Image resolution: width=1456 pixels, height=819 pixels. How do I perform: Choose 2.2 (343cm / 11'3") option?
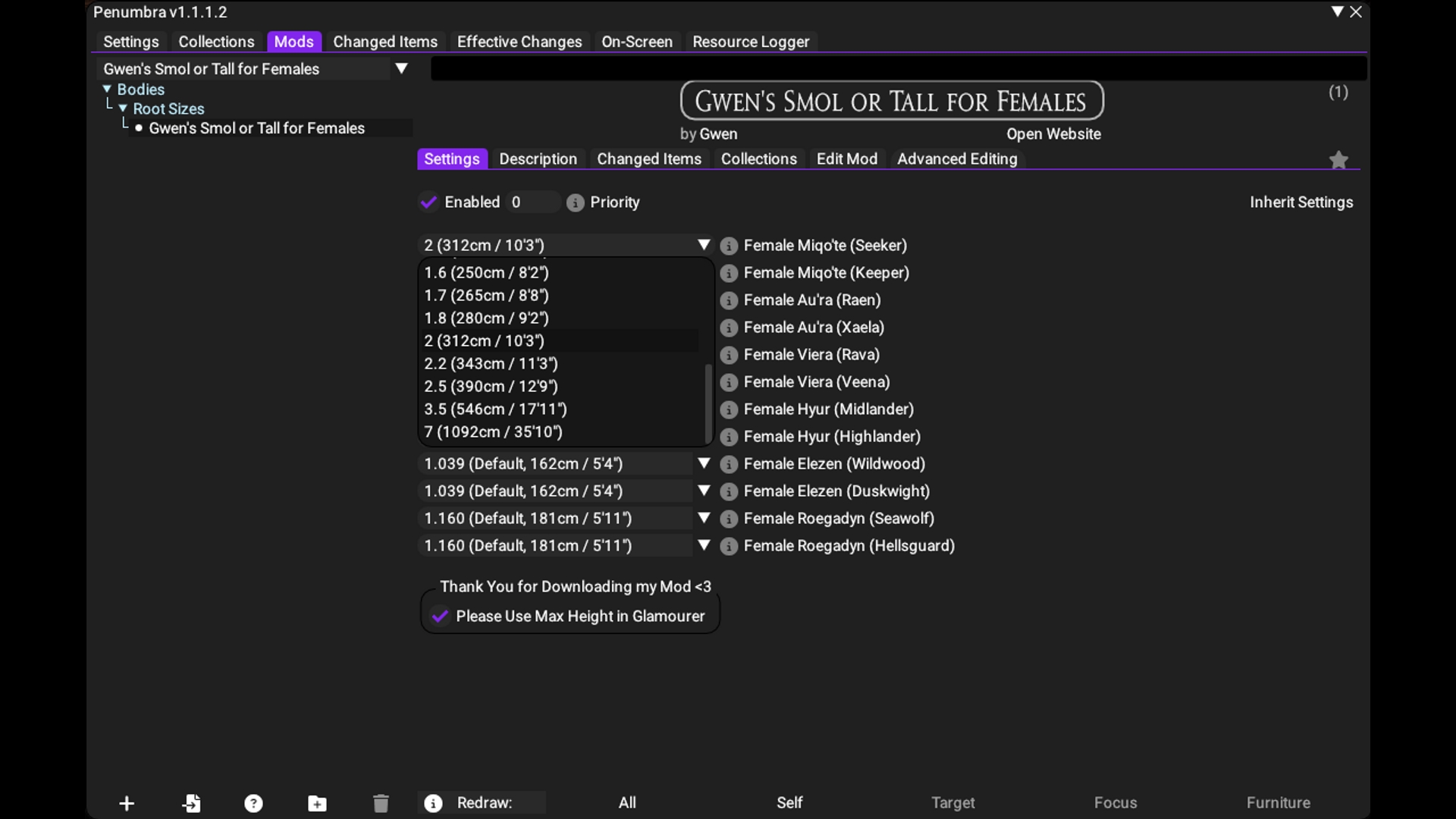click(x=560, y=363)
